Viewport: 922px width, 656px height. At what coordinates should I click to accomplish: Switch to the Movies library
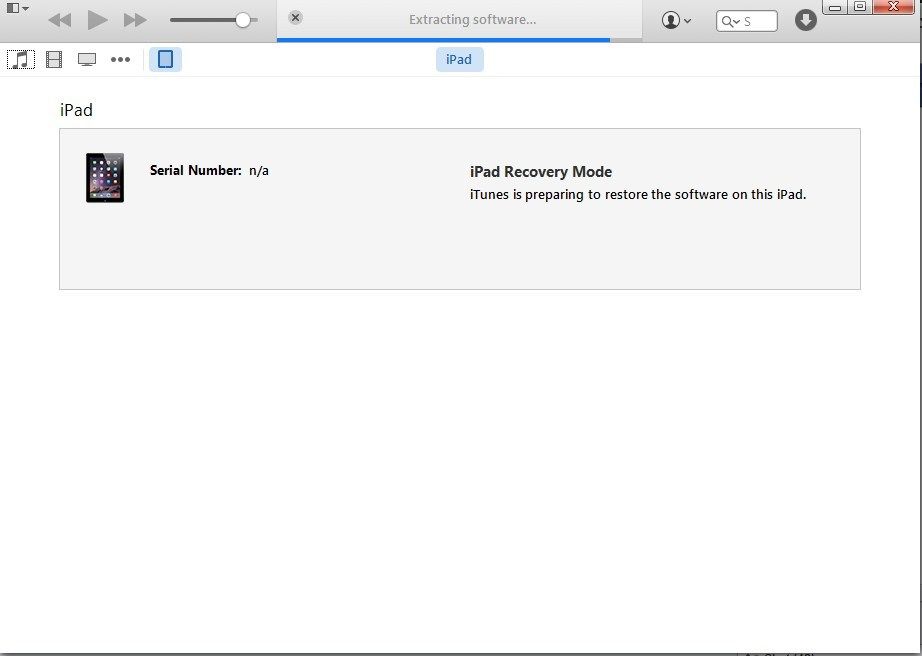click(x=54, y=60)
